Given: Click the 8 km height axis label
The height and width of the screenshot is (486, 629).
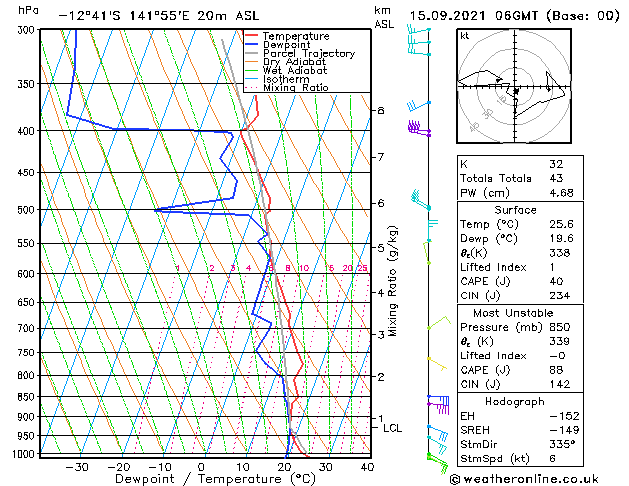Looking at the screenshot, I should 381,110.
